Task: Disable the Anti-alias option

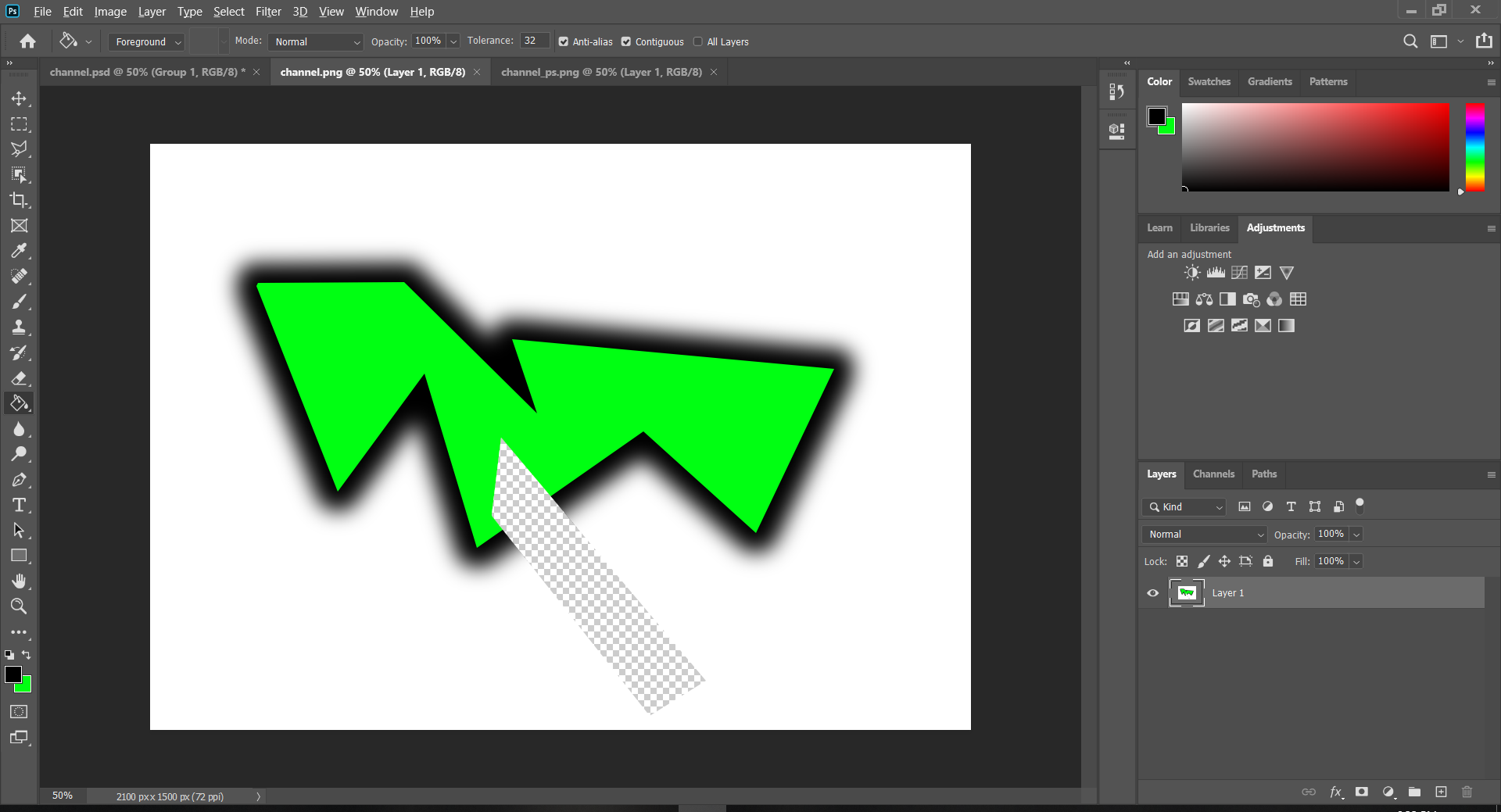Action: click(564, 41)
